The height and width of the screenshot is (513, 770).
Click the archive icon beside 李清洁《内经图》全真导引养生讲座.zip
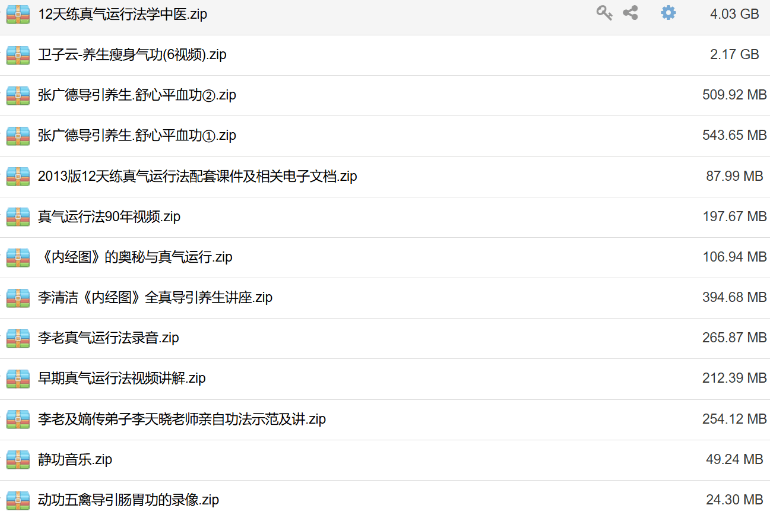18,297
